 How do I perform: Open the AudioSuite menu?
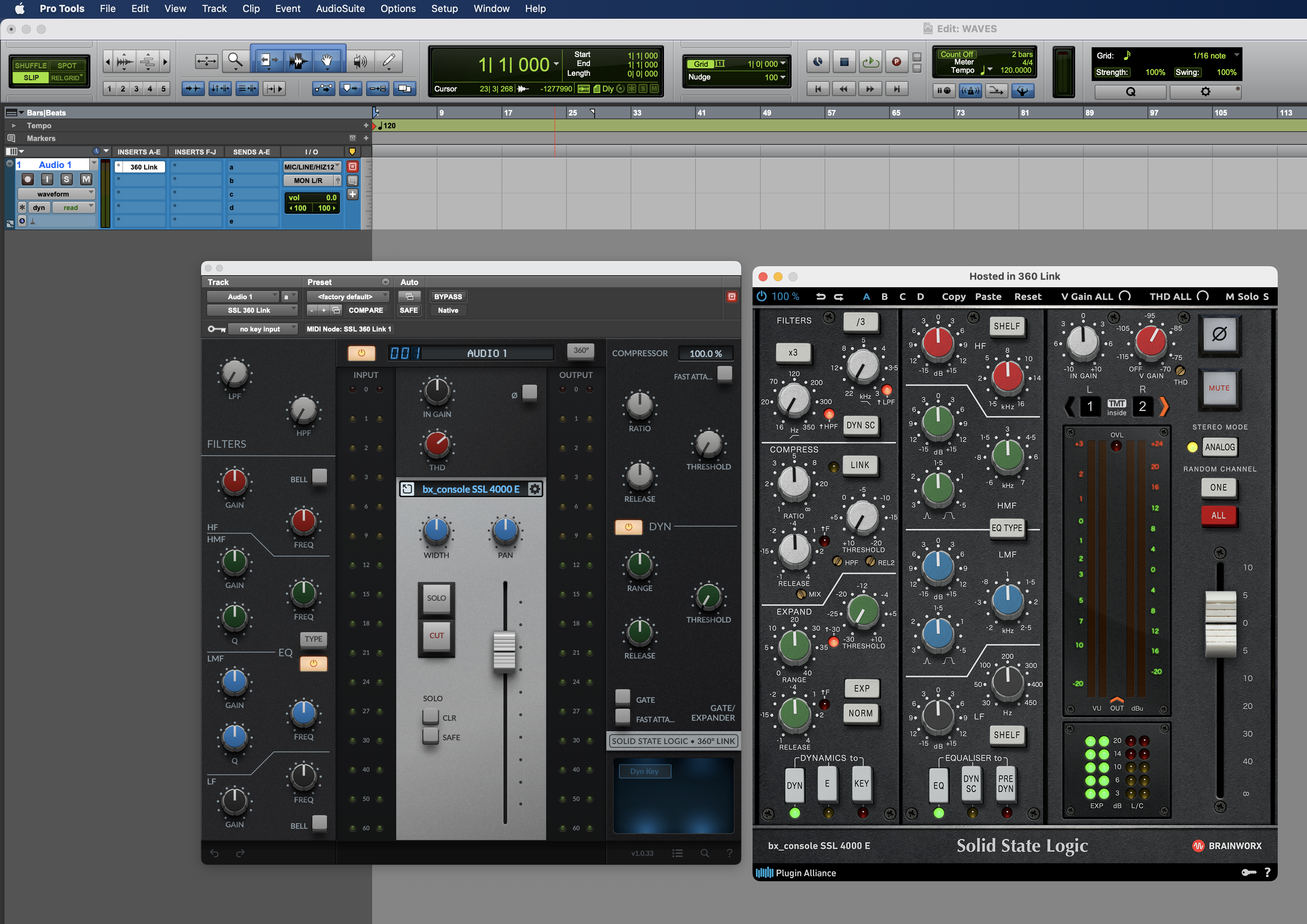point(340,9)
